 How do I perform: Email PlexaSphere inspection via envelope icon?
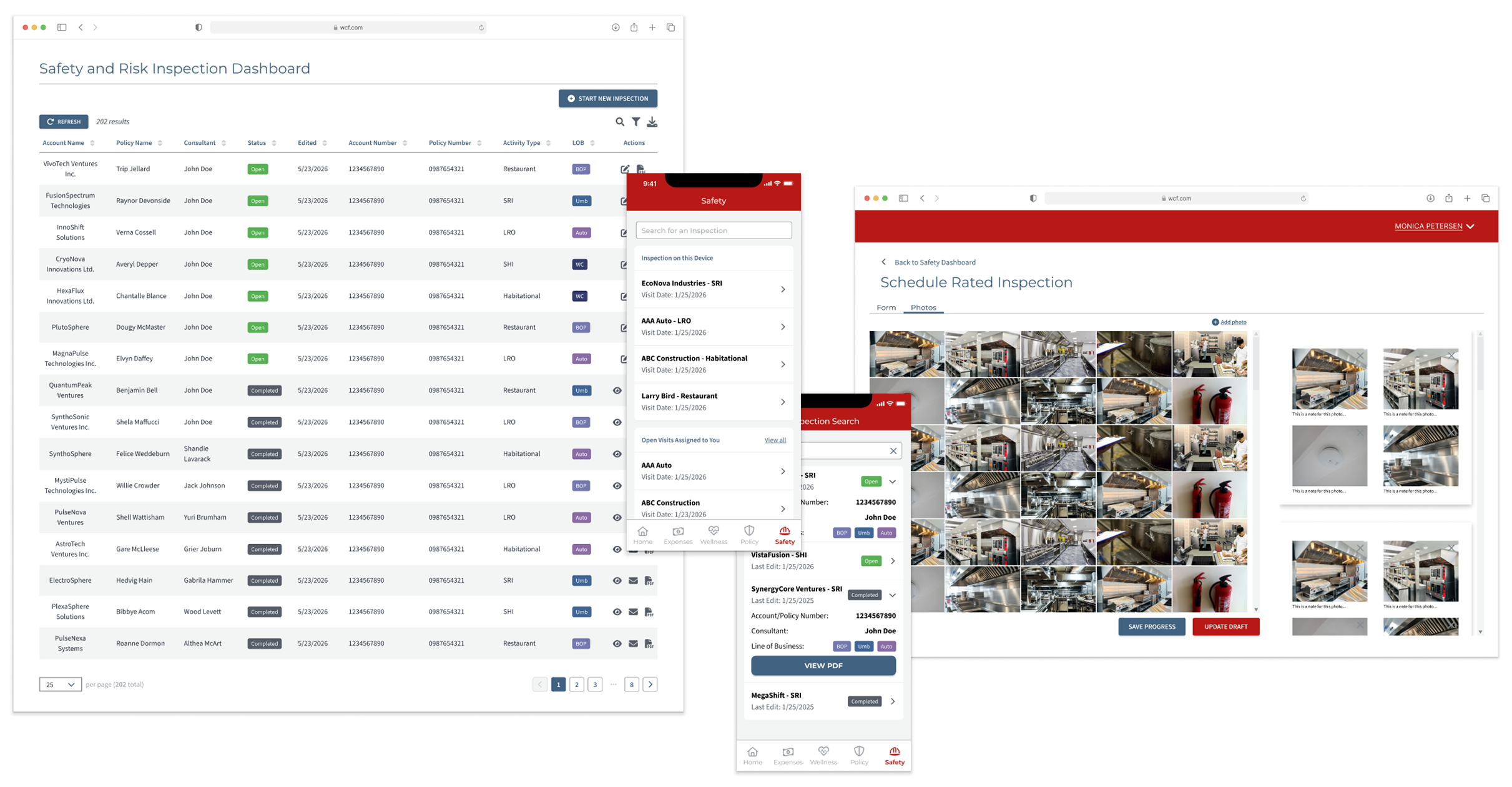click(x=633, y=611)
